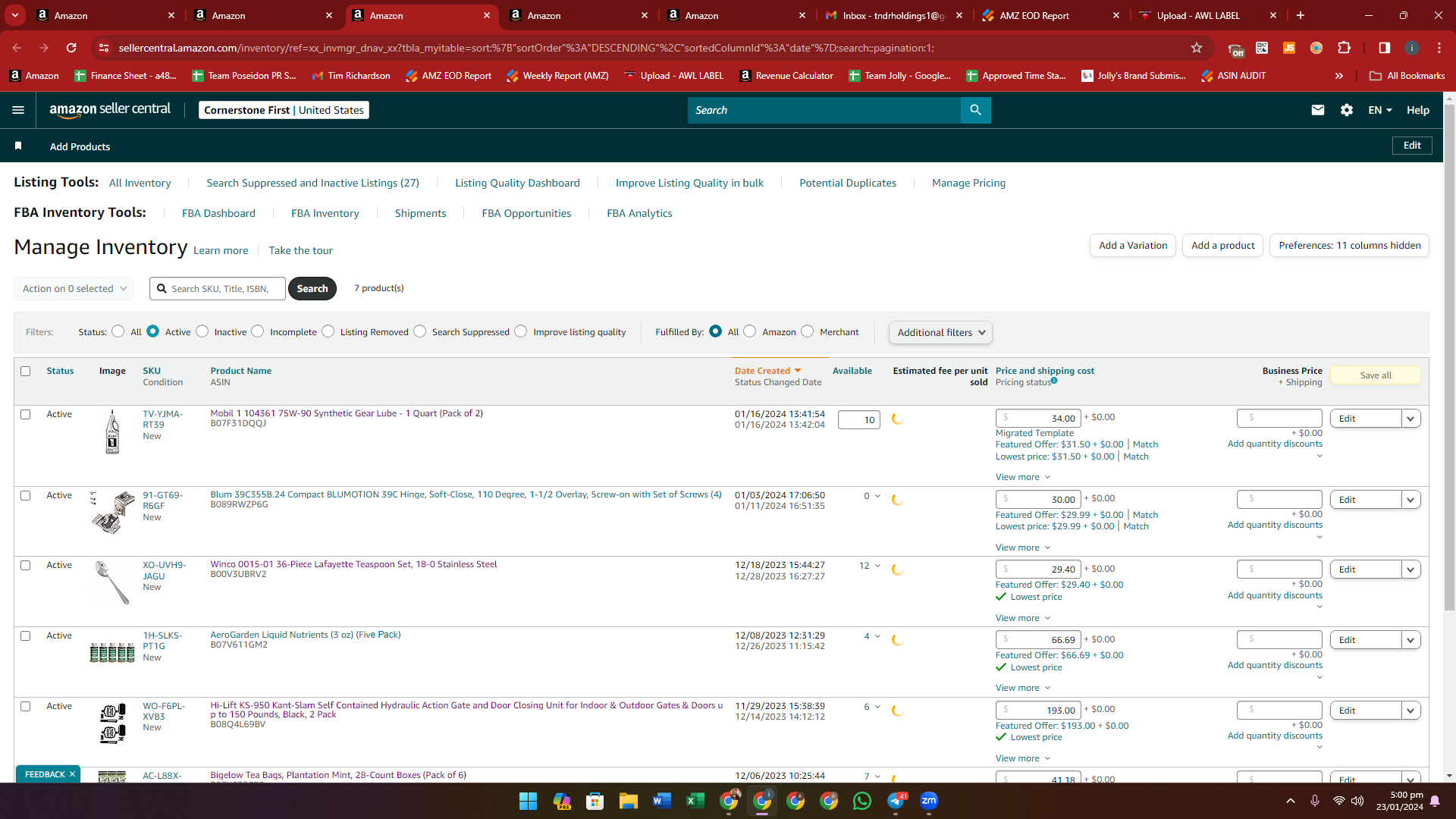
Task: Expand View more under Winco teaspoon pricing
Action: [1022, 618]
